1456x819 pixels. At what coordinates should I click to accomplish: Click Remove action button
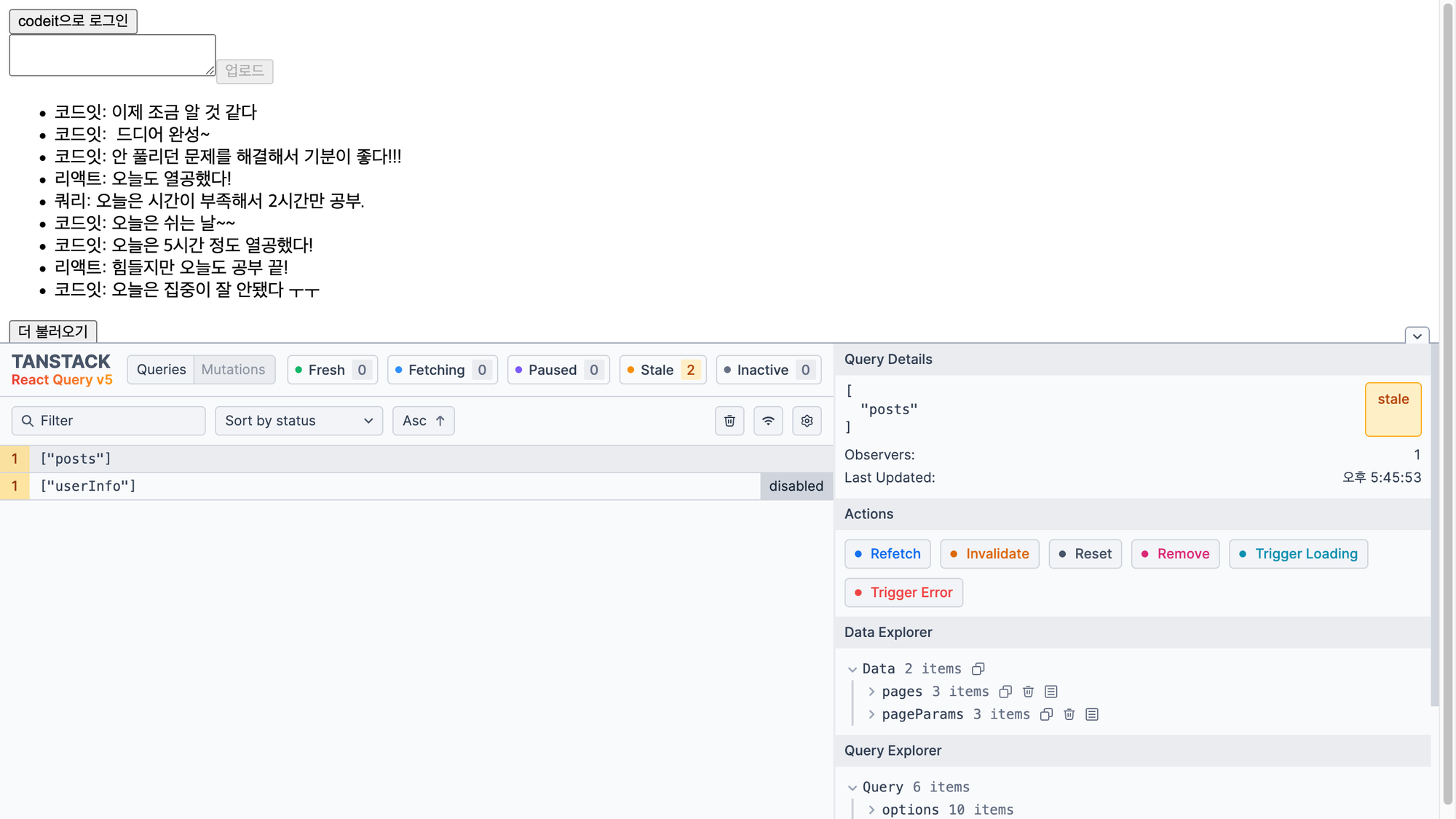point(1175,554)
